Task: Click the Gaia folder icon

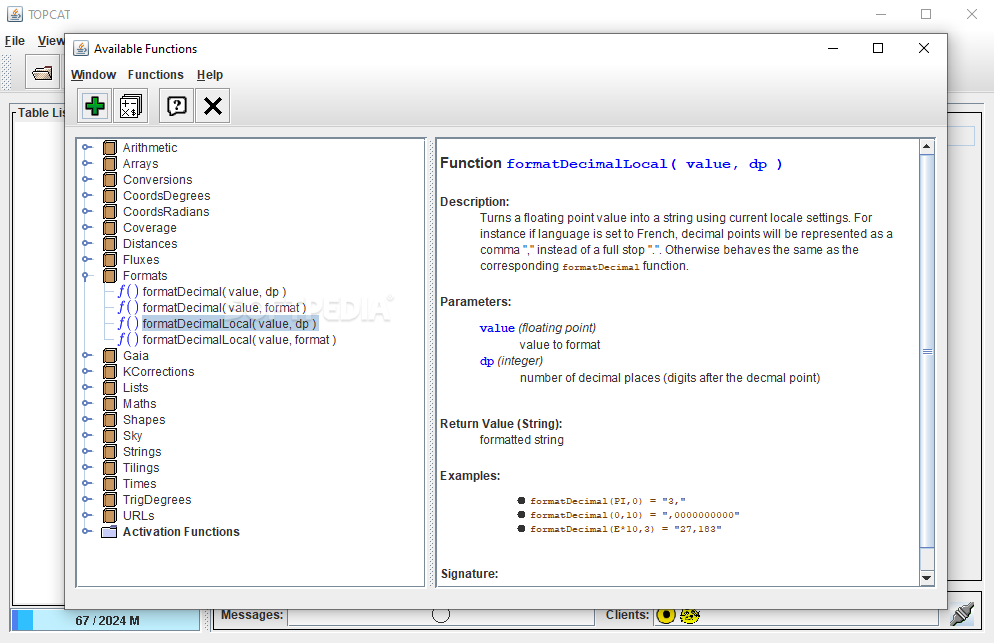Action: coord(110,356)
